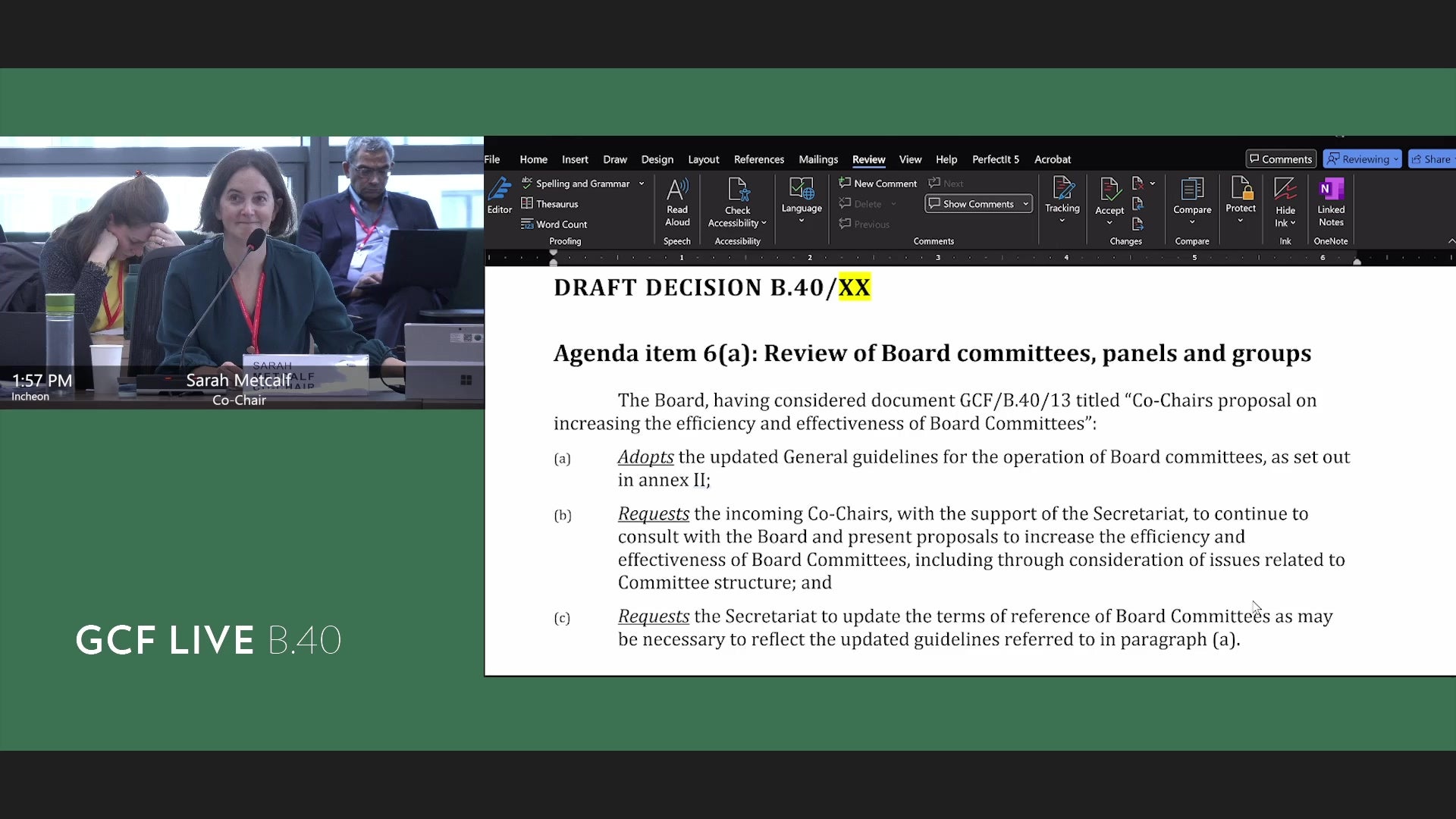Screen dimensions: 1456x819
Task: Switch to the Insert tab
Action: pos(575,159)
